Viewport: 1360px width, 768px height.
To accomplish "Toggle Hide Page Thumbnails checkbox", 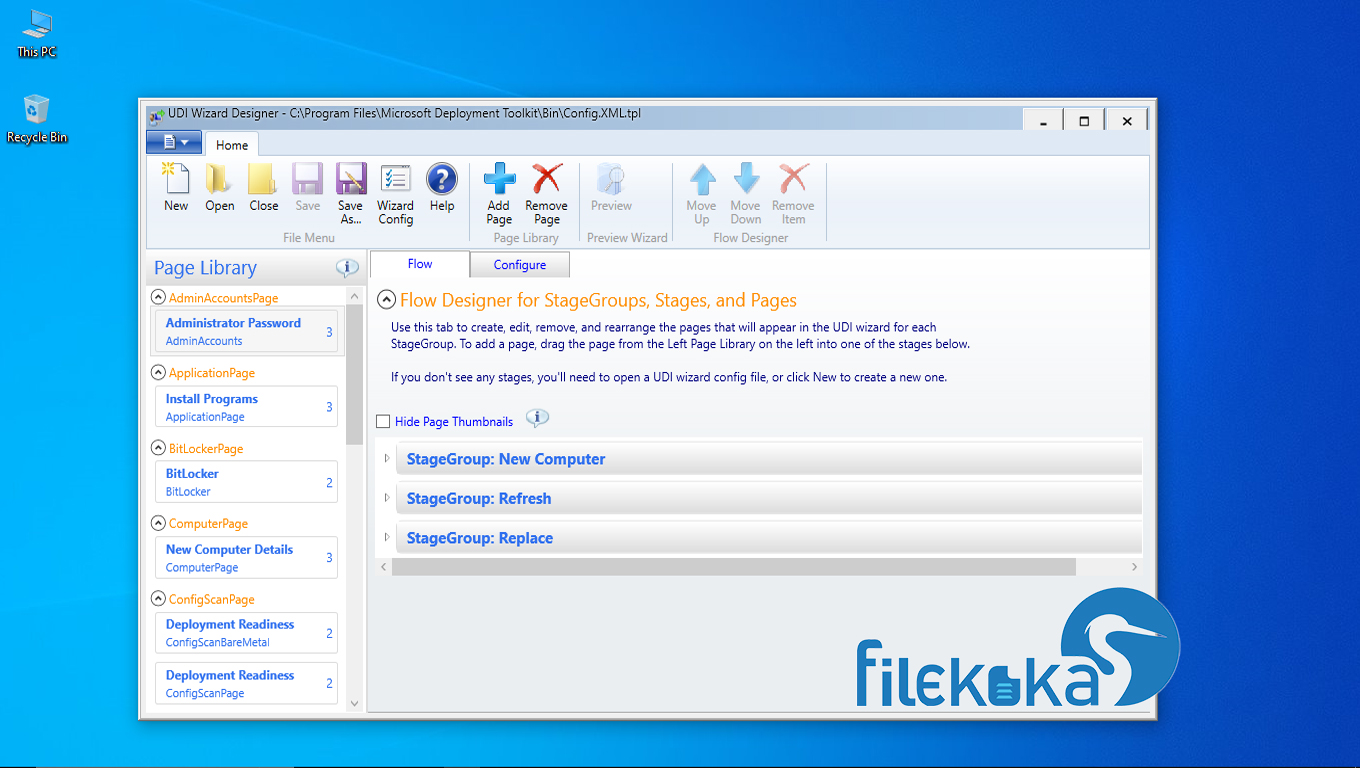I will pyautogui.click(x=383, y=422).
